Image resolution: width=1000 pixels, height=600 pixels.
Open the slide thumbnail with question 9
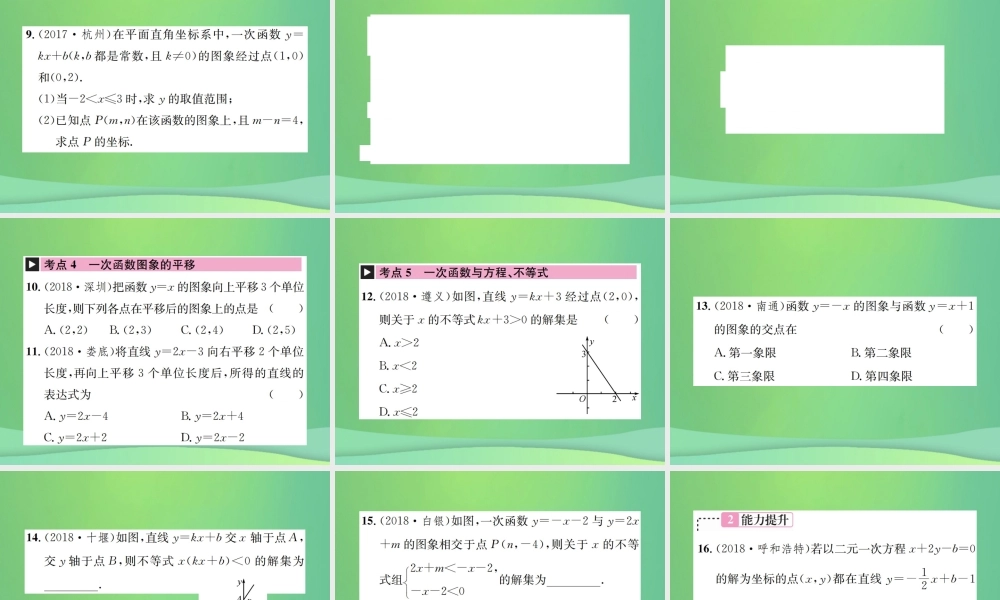coord(165,105)
